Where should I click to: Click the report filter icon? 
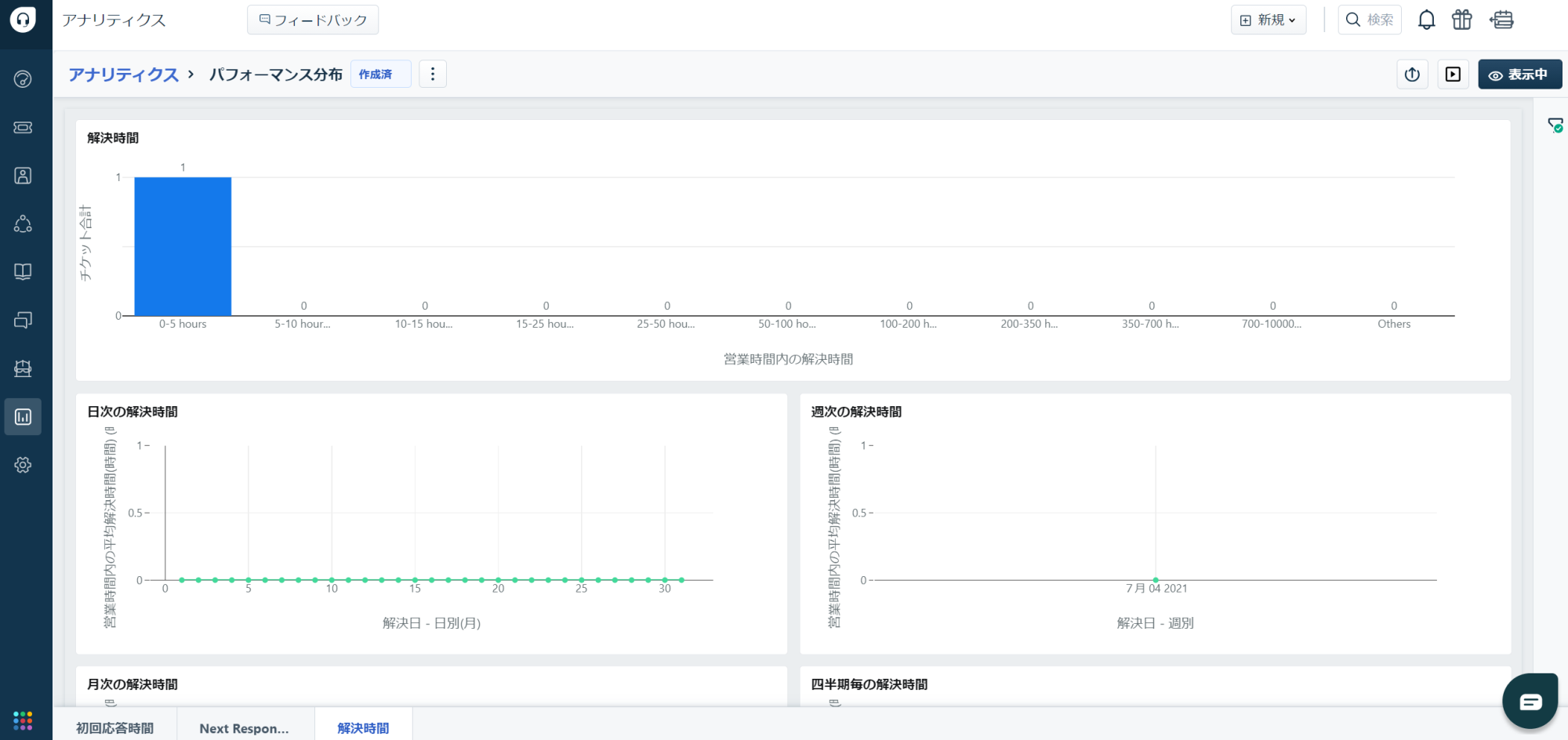[x=1555, y=125]
